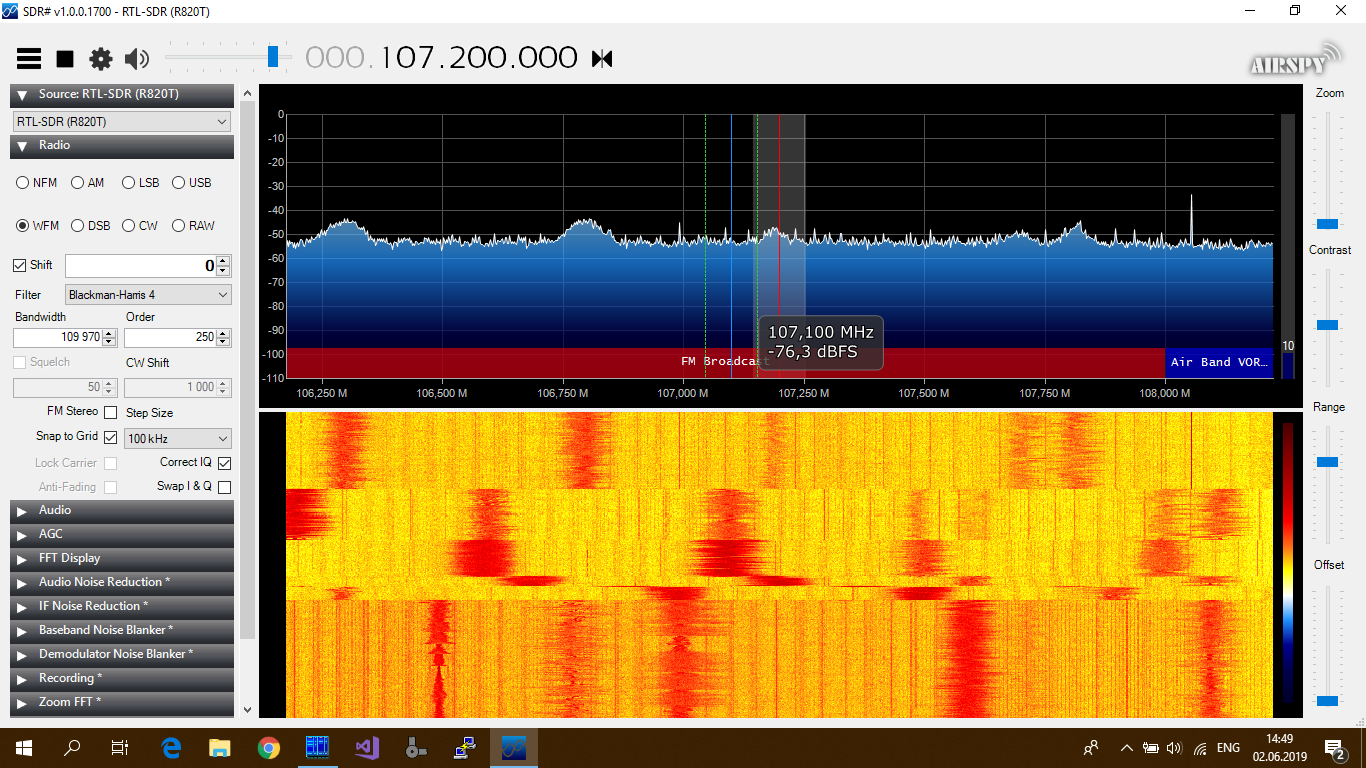The image size is (1366, 768).
Task: Expand the FFT Display panel
Action: click(122, 558)
